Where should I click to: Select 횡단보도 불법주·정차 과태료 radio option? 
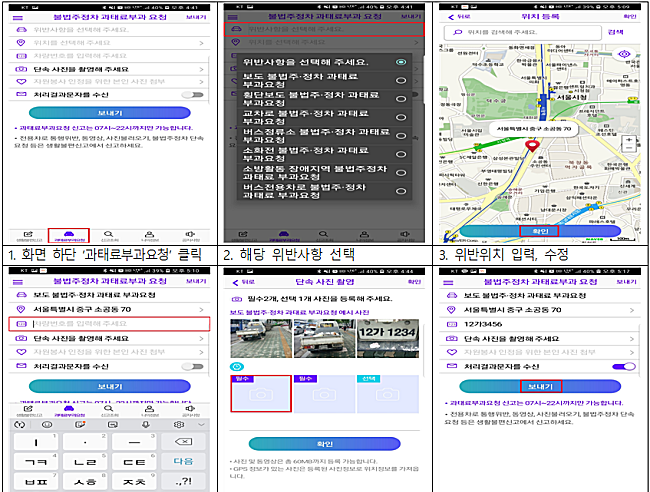pyautogui.click(x=401, y=99)
